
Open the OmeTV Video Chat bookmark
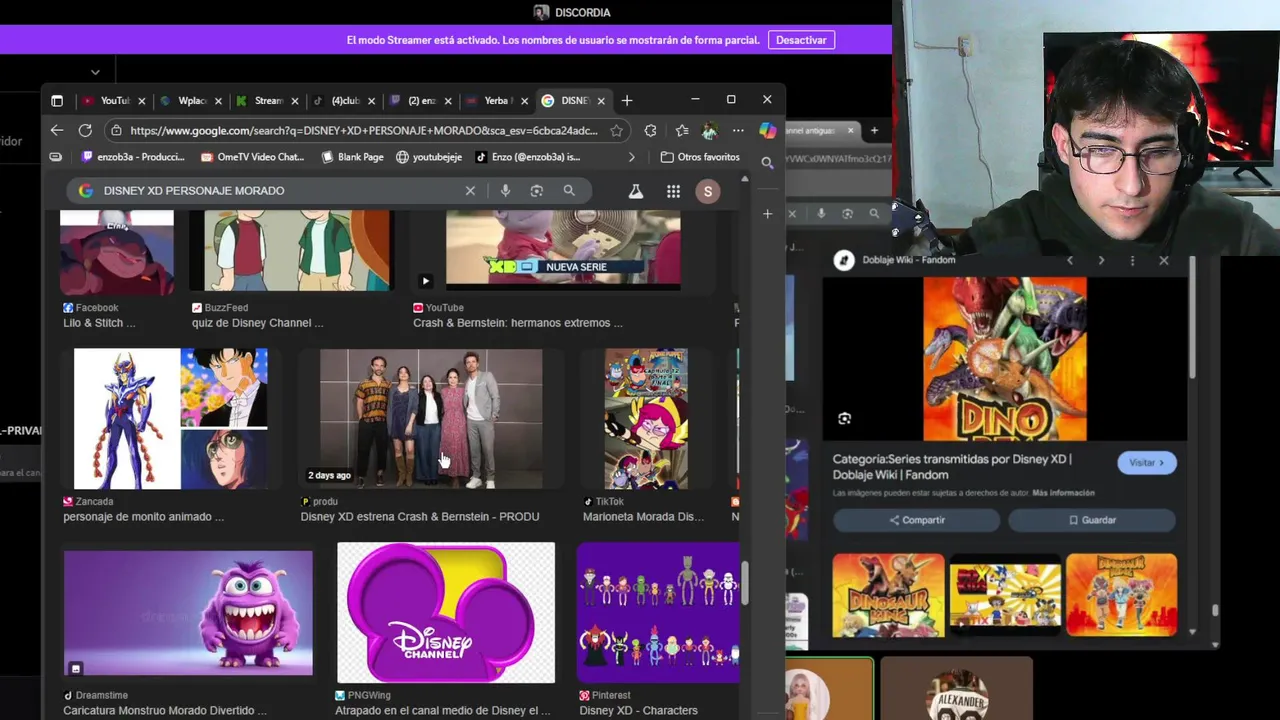pos(252,157)
